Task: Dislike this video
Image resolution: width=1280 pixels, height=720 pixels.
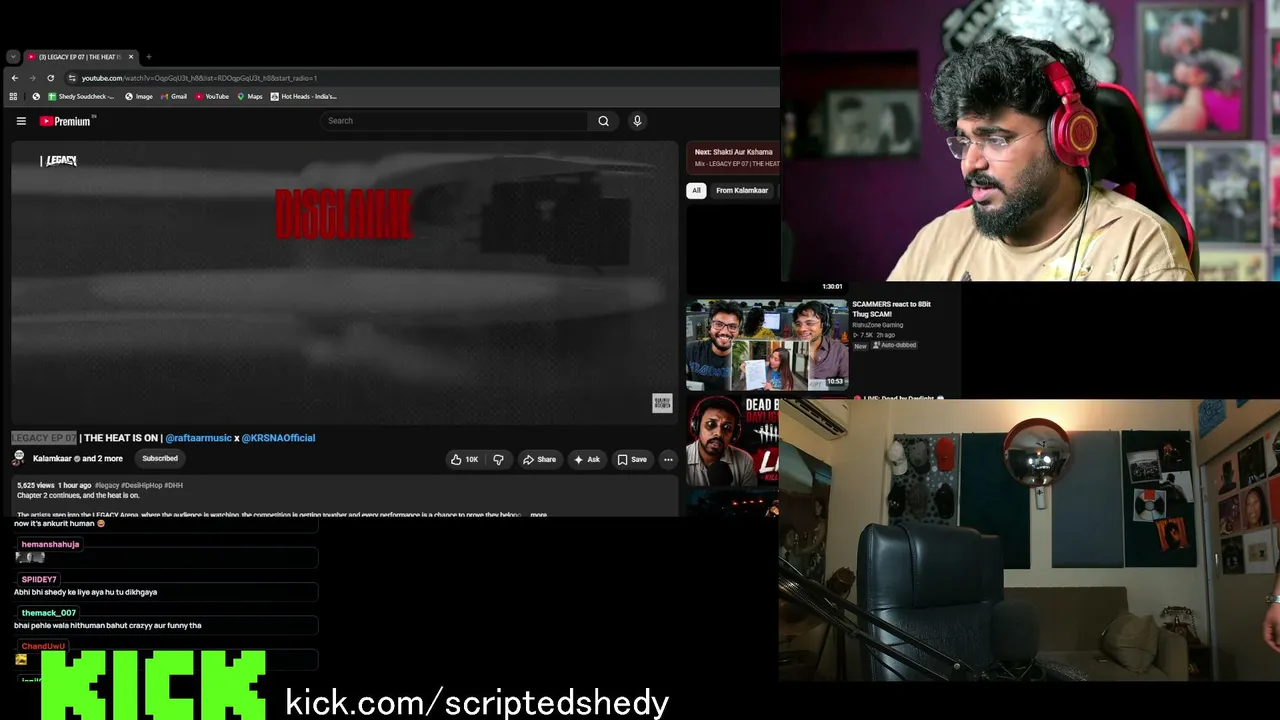Action: [498, 460]
